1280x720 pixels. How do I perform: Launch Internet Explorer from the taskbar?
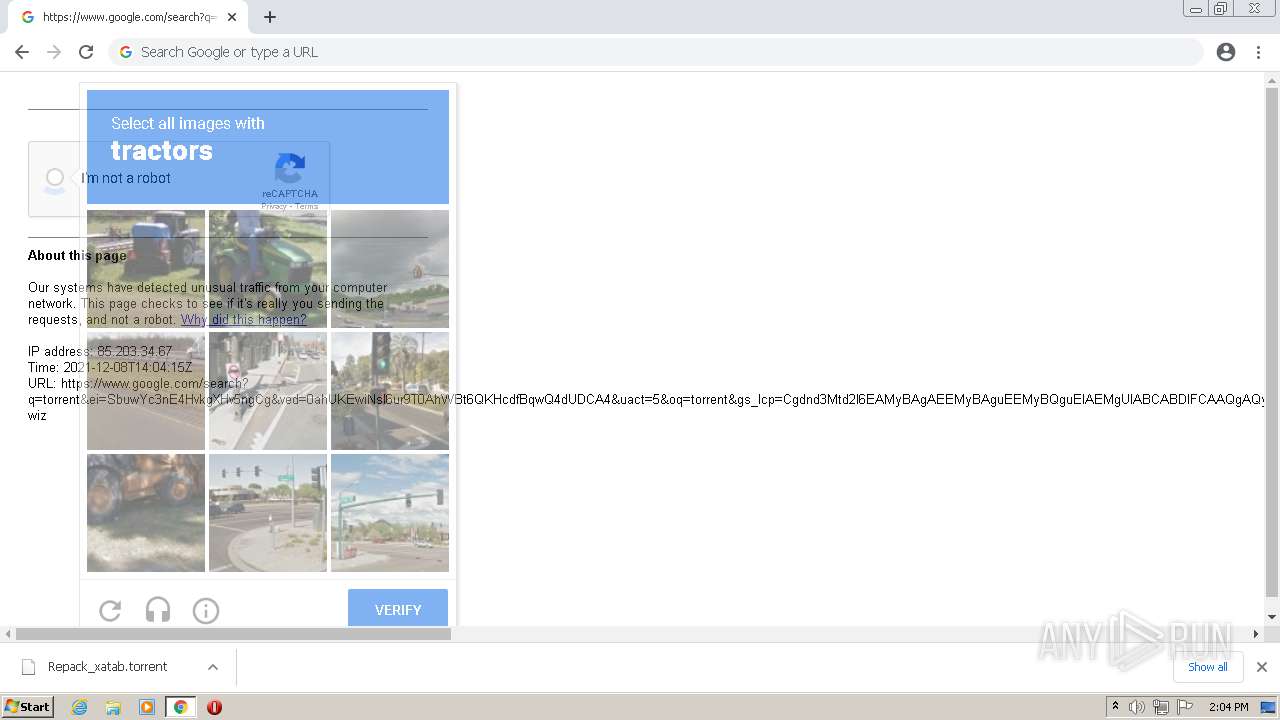pyautogui.click(x=80, y=707)
